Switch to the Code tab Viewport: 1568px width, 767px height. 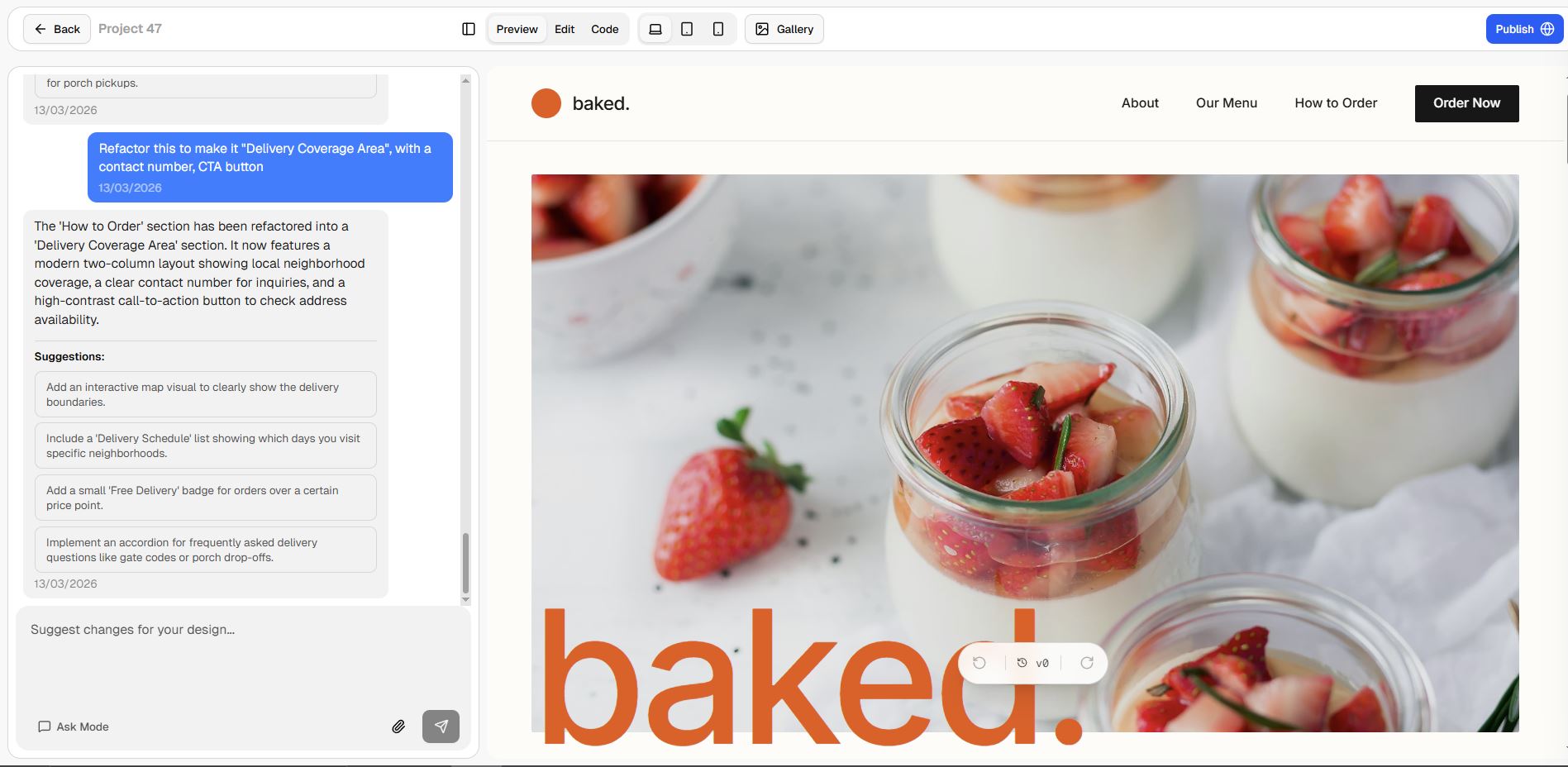[x=604, y=28]
